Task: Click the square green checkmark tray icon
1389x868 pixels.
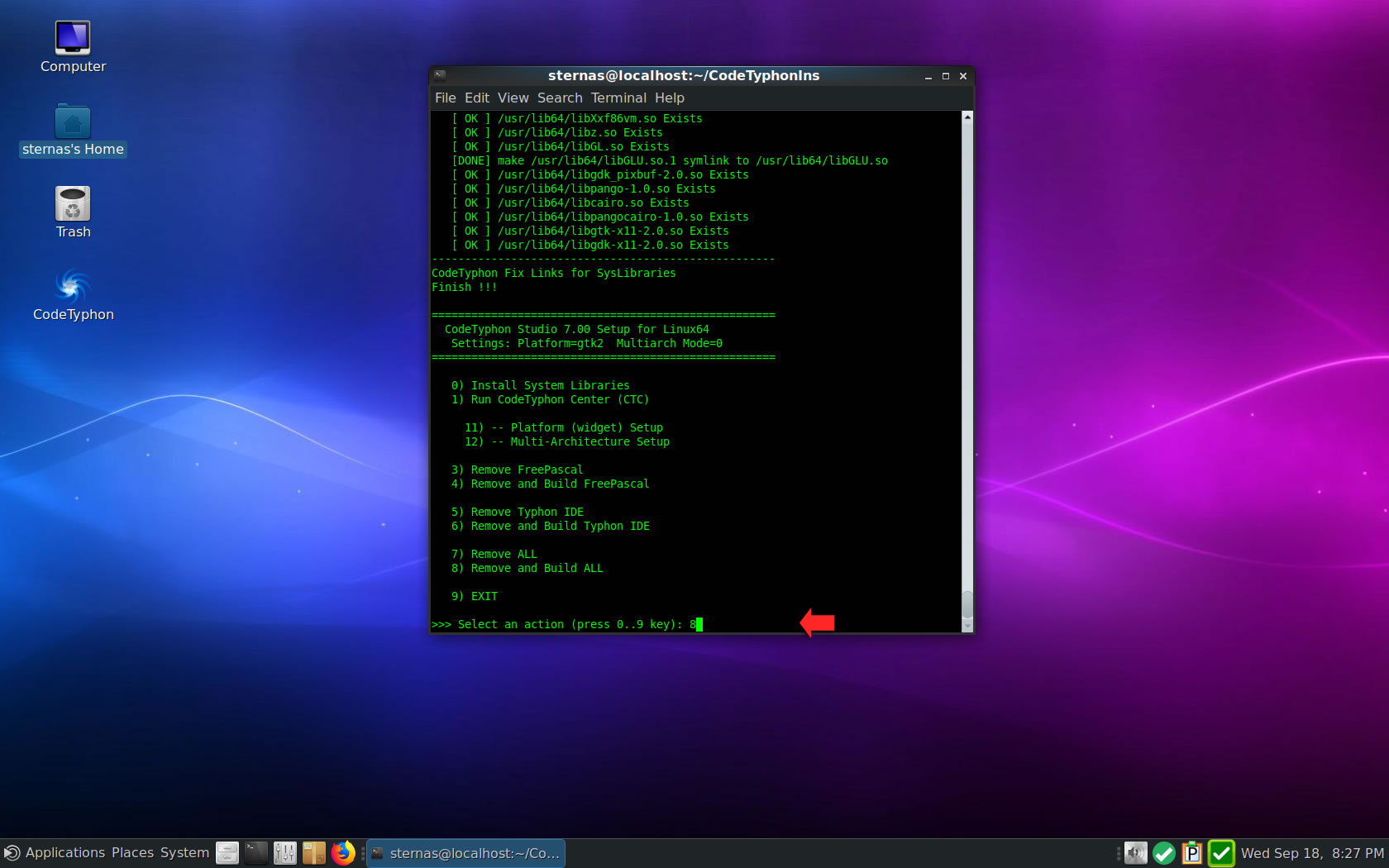Action: coord(1221,853)
